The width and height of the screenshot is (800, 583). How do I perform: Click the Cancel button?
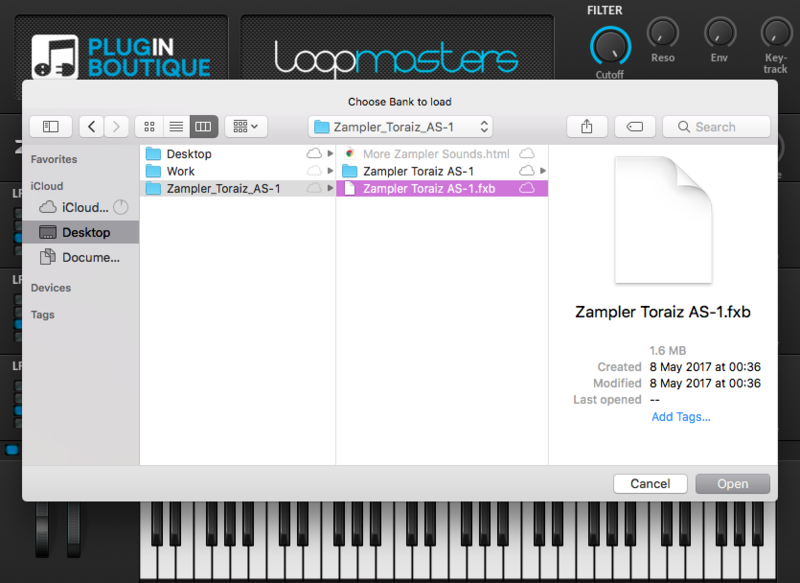tap(650, 484)
